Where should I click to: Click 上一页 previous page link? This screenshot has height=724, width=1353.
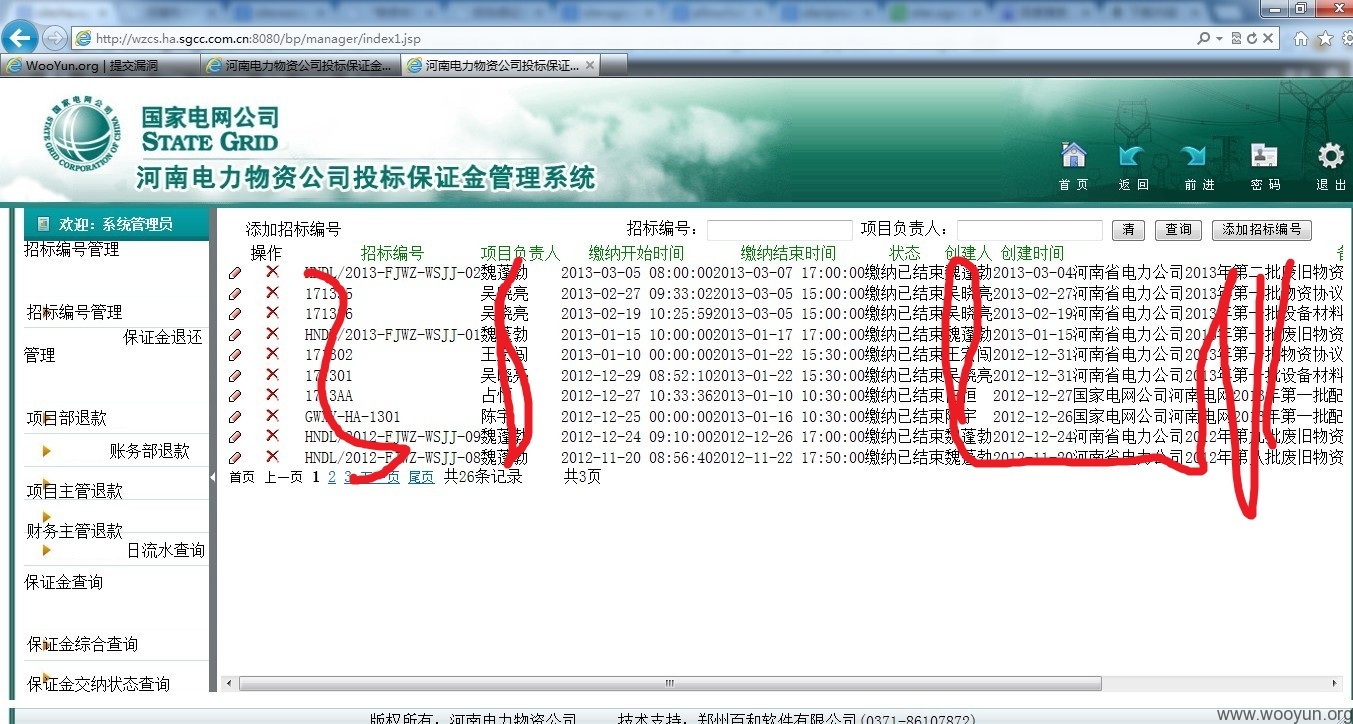click(284, 477)
